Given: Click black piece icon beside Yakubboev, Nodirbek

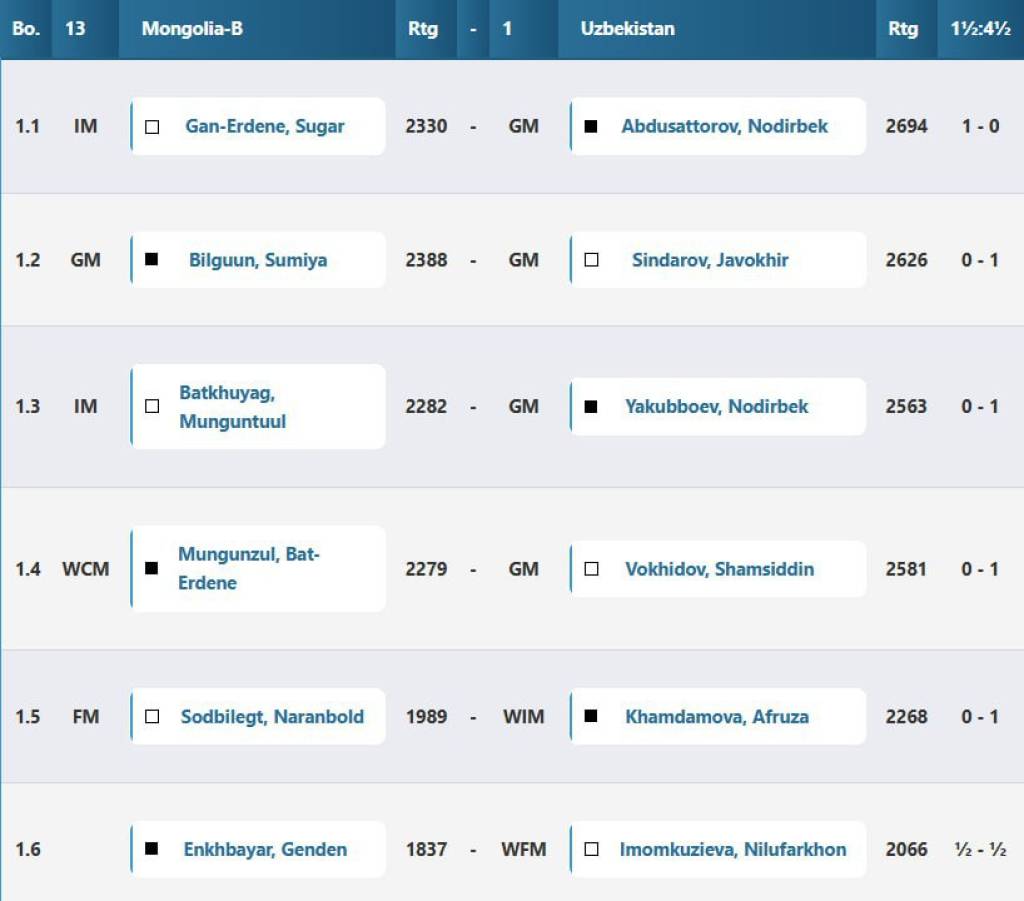Looking at the screenshot, I should 591,407.
